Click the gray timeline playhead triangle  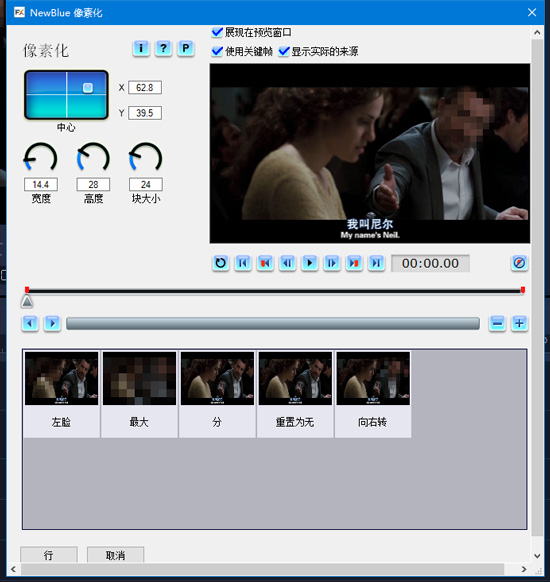pyautogui.click(x=27, y=302)
